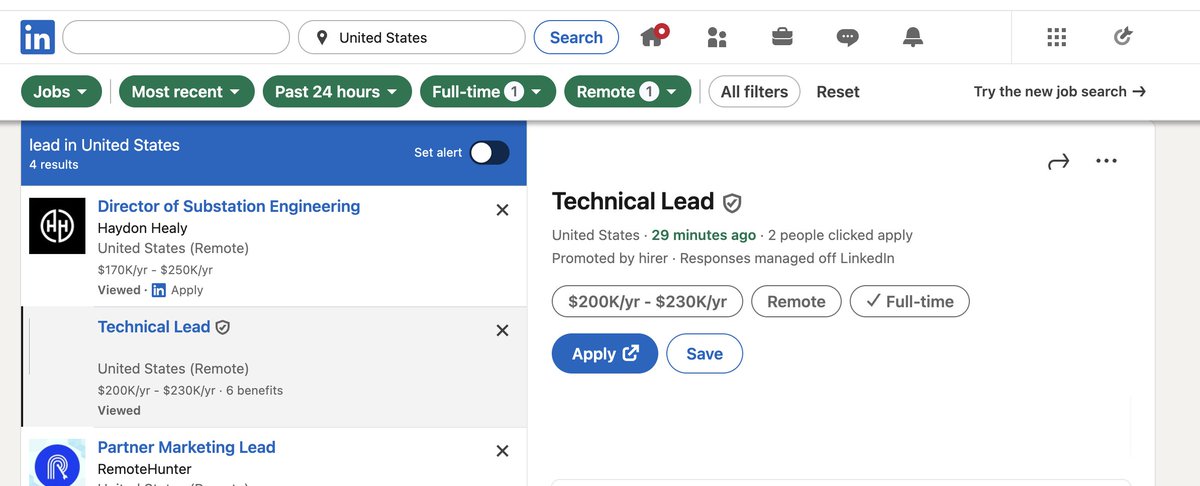Click the Search button
Screen dimensions: 1200x486
coord(576,38)
